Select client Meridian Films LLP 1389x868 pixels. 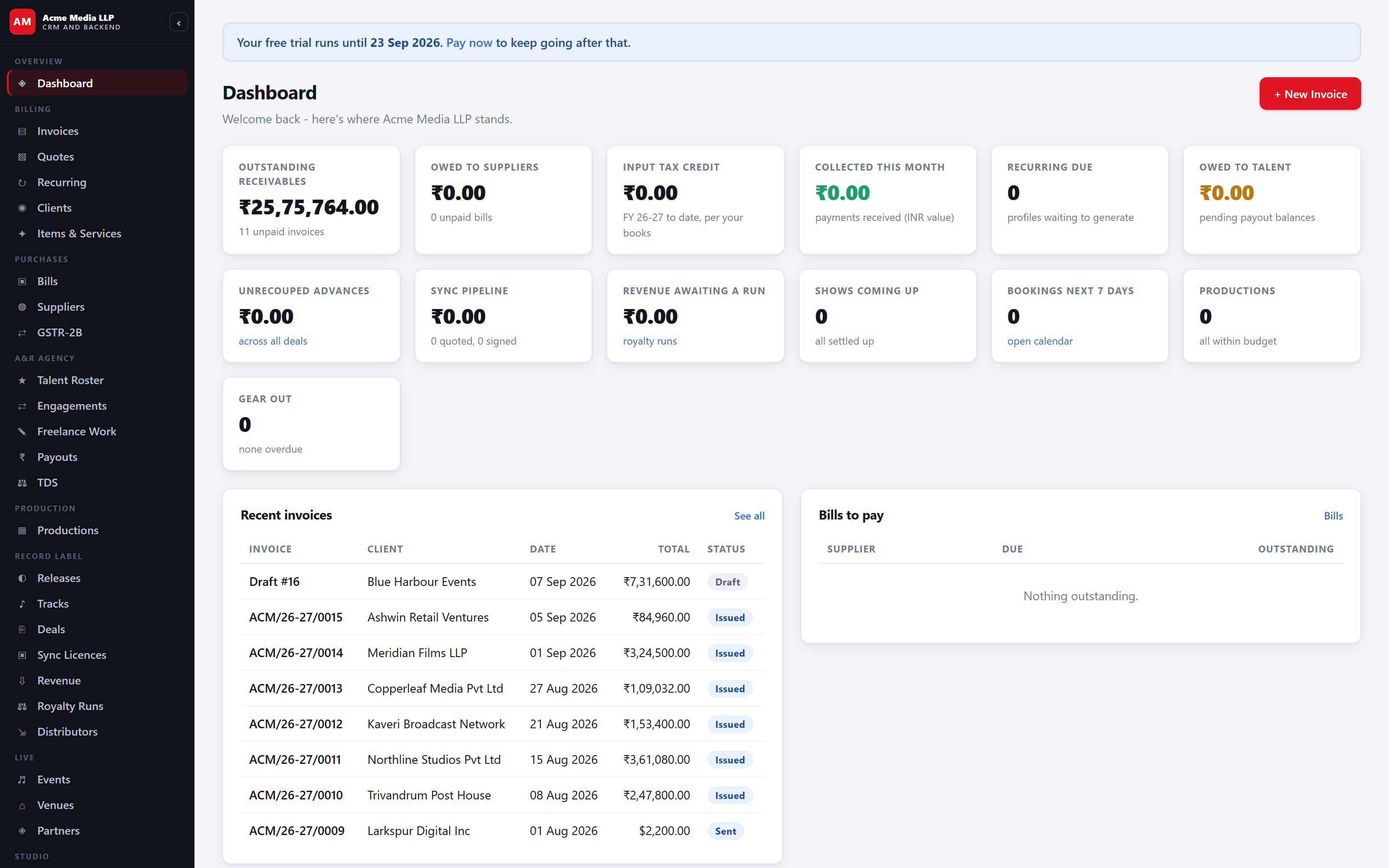pos(417,653)
